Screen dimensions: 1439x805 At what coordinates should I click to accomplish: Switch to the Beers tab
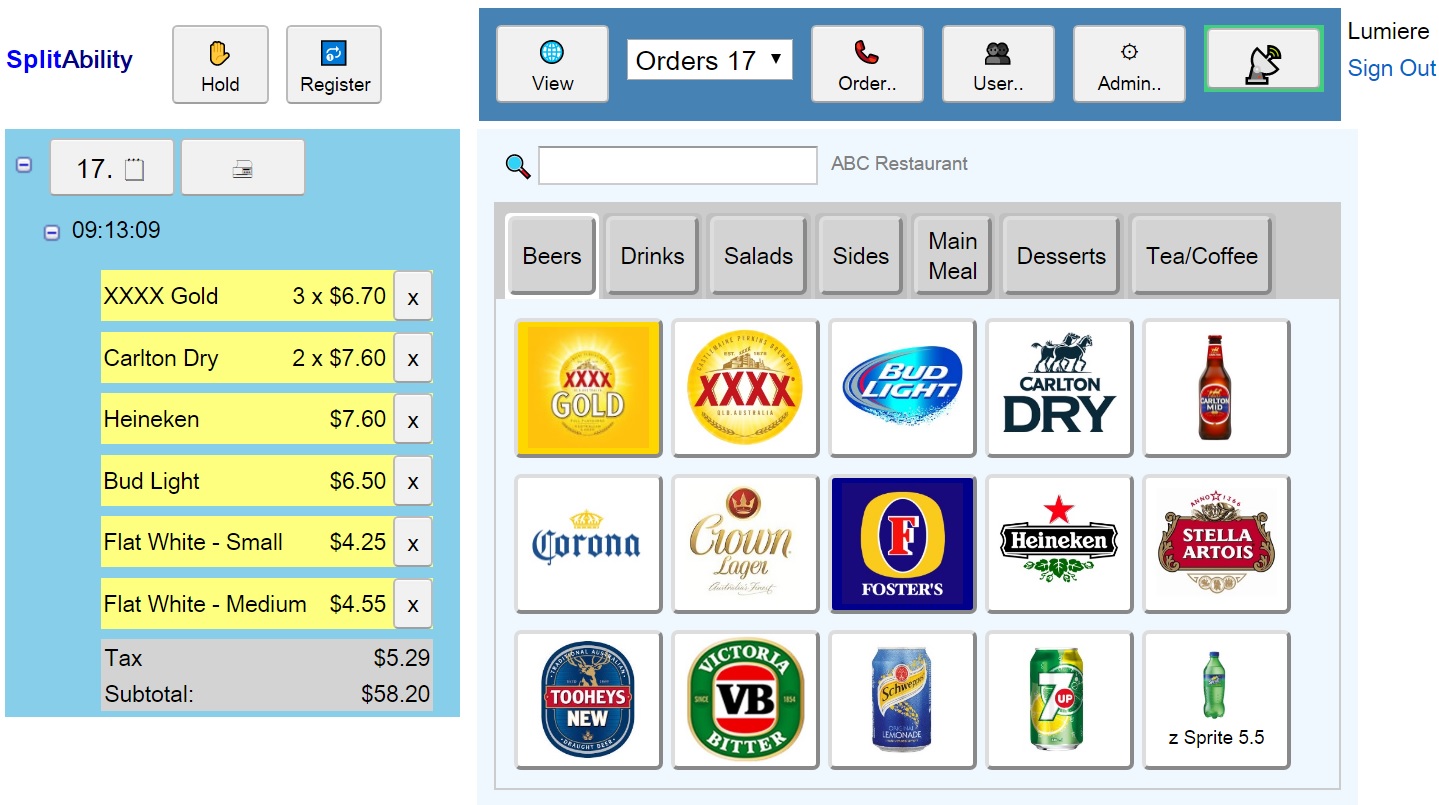point(552,256)
